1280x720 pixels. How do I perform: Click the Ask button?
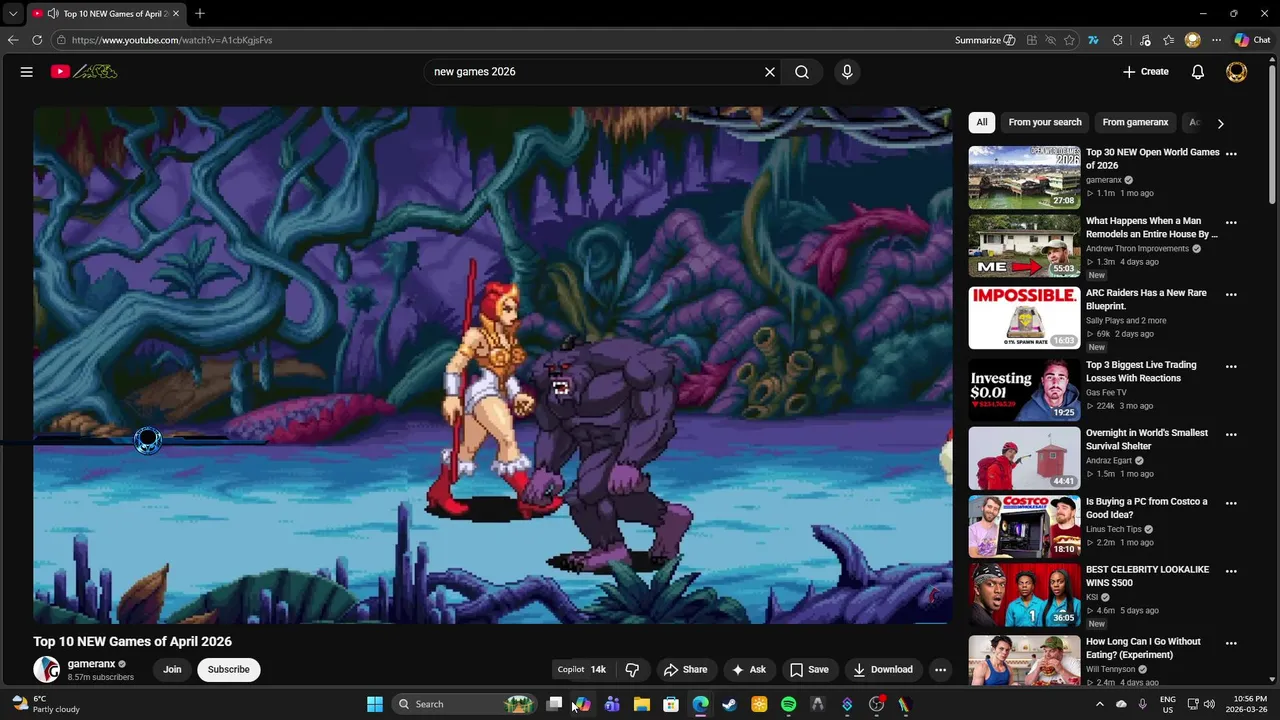(748, 669)
